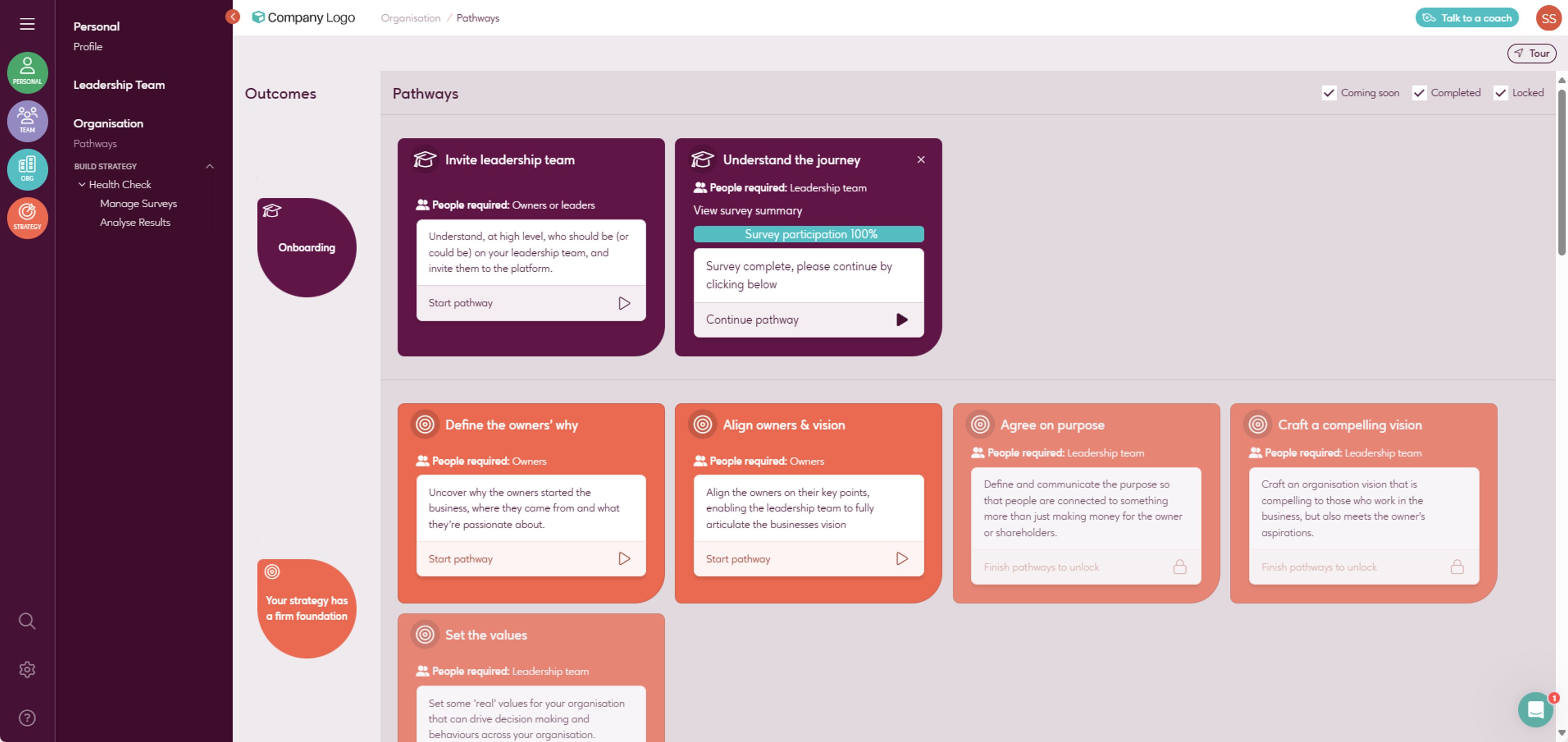Select the Strategy sidebar icon
This screenshot has height=742, width=1568.
pos(27,217)
